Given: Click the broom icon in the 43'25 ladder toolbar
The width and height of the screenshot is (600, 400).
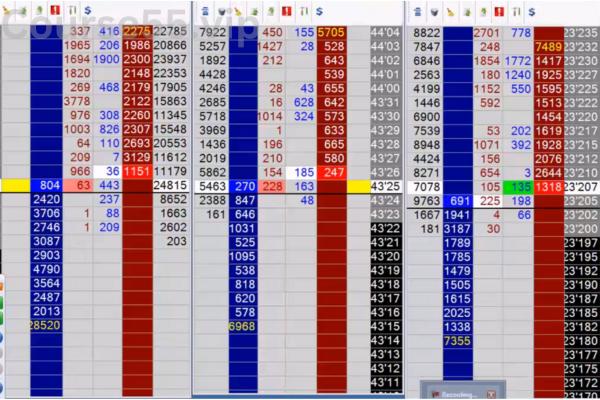Looking at the screenshot, I should point(238,11).
